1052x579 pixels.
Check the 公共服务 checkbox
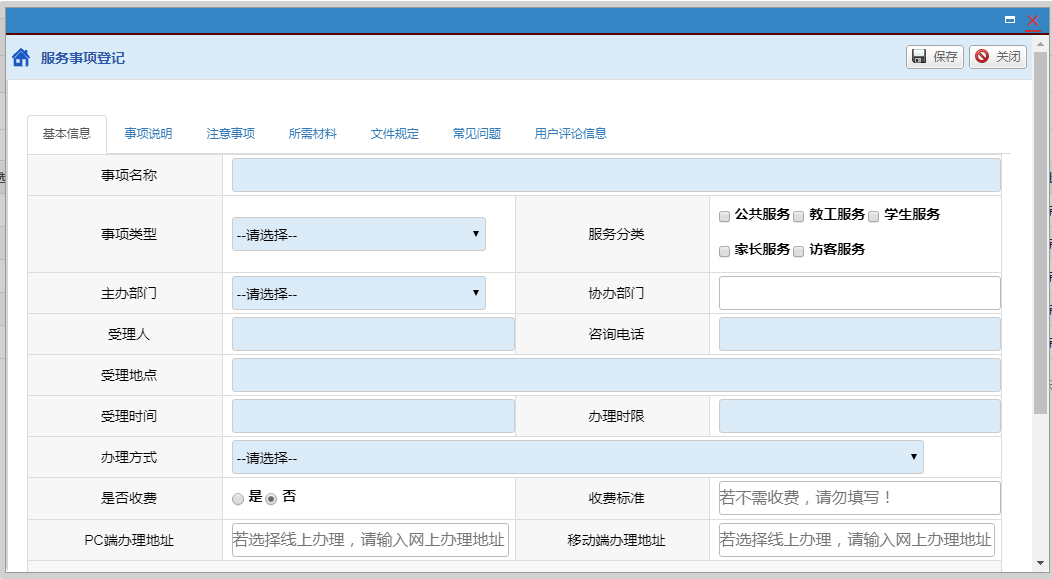(x=724, y=216)
